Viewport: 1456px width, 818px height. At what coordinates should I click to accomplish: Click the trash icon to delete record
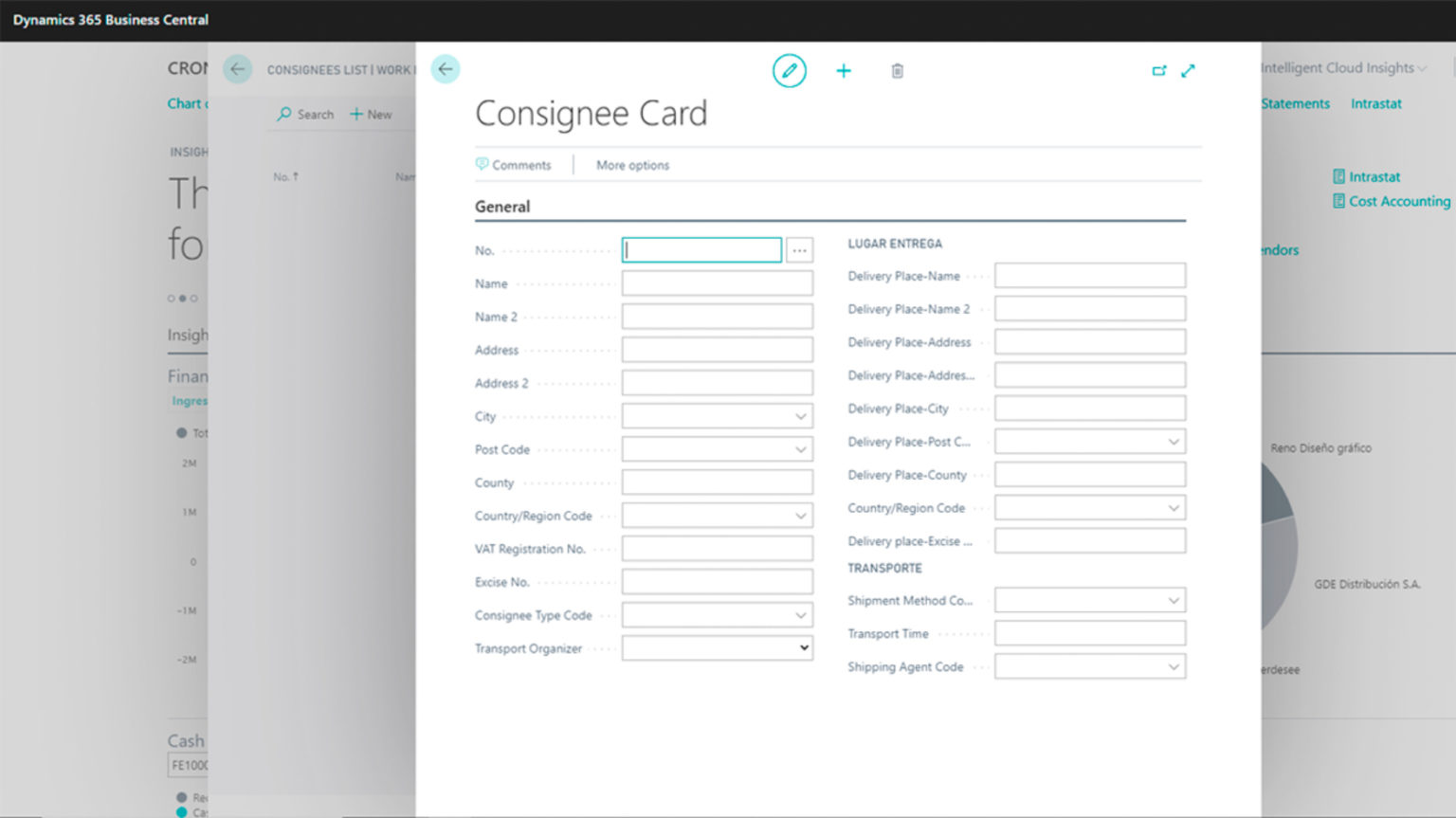[896, 70]
